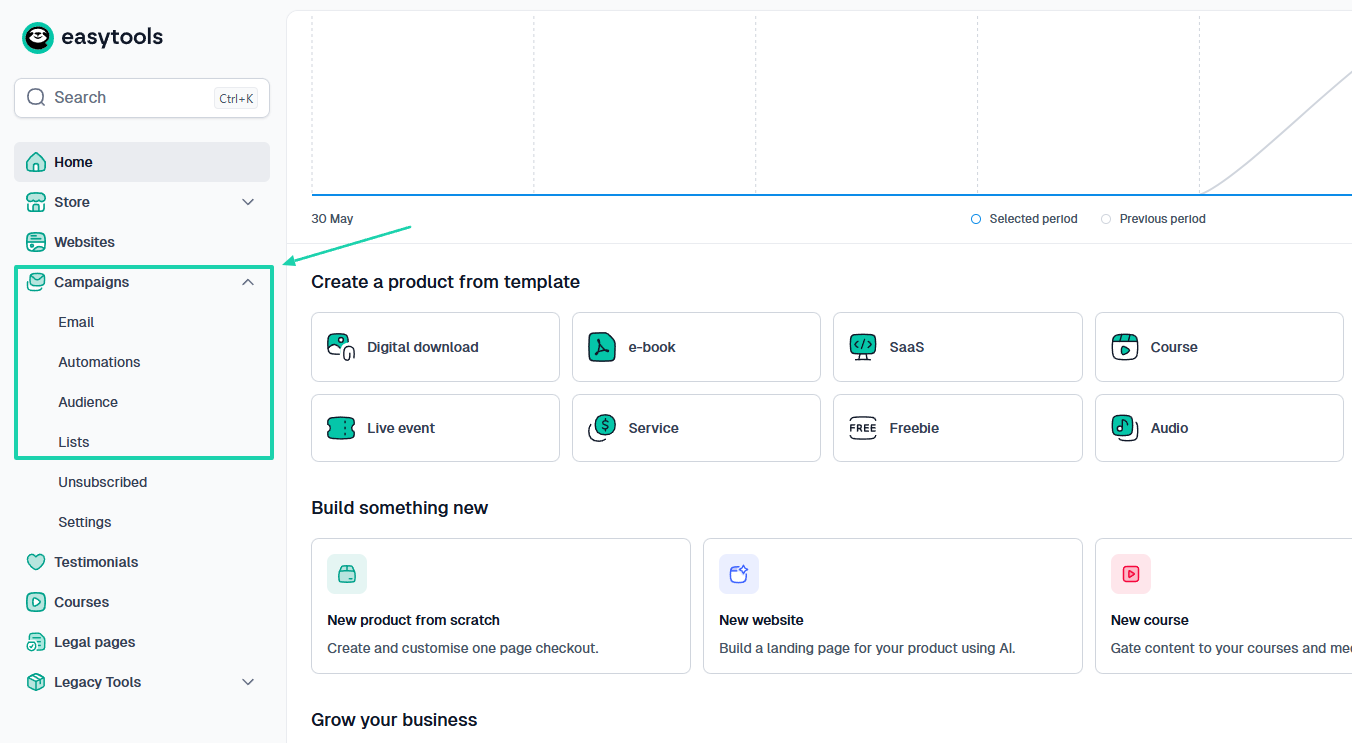Image resolution: width=1352 pixels, height=743 pixels.
Task: Expand the Store submenu chevron
Action: [249, 202]
